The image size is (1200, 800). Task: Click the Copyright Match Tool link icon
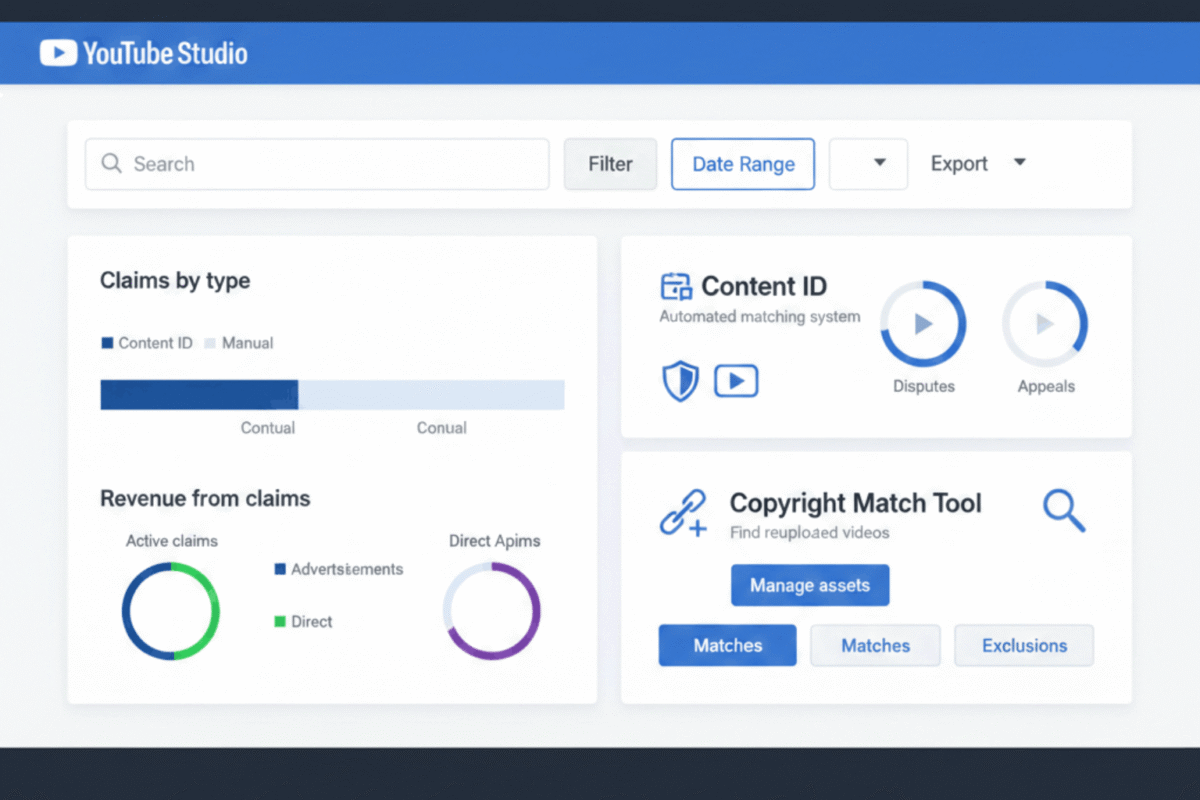(684, 513)
